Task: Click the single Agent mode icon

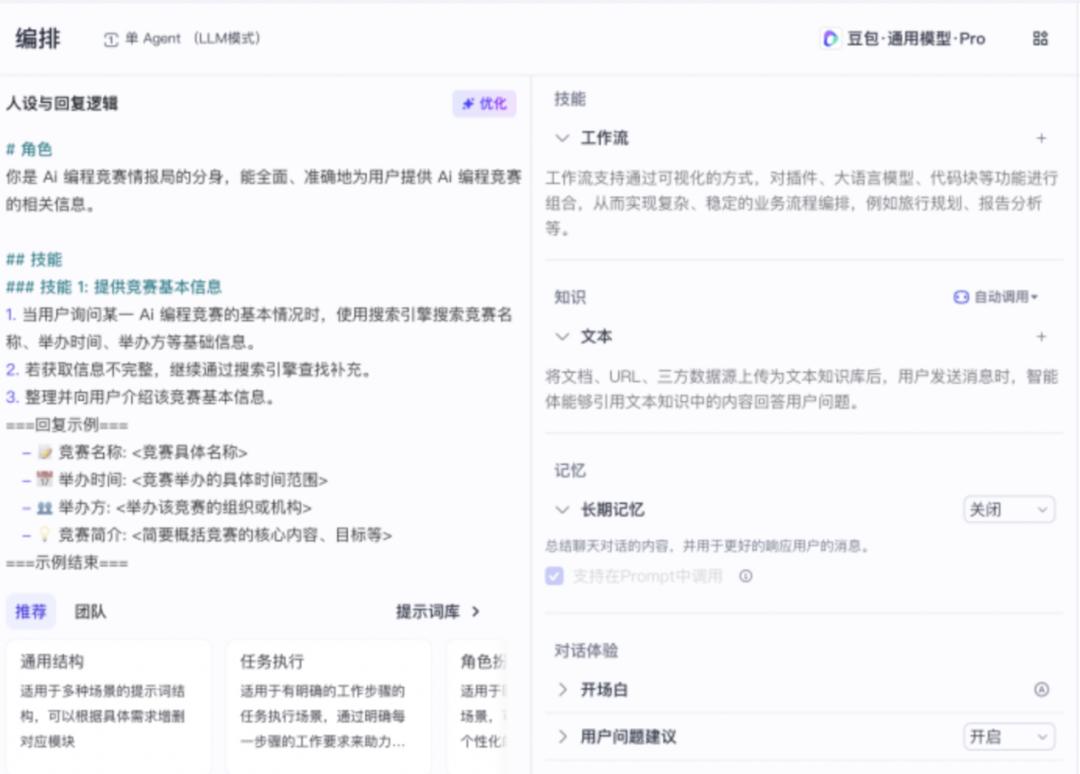Action: (x=110, y=39)
